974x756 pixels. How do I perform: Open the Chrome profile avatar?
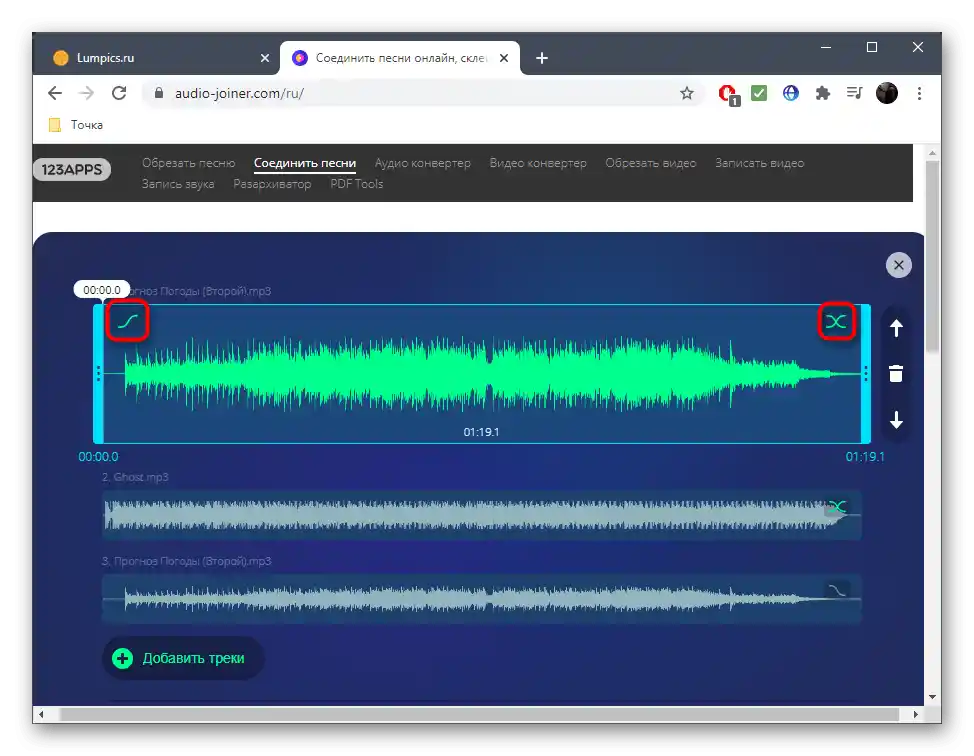(x=886, y=93)
